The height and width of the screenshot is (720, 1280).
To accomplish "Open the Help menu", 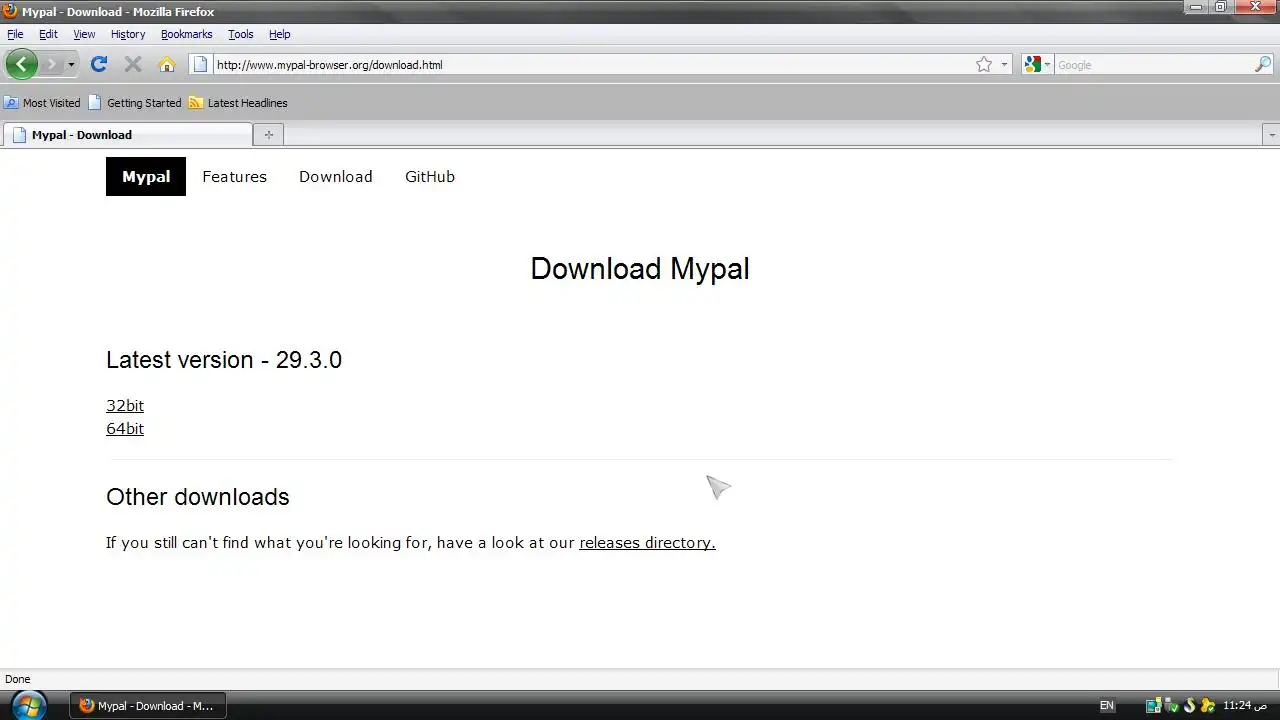I will [x=279, y=34].
